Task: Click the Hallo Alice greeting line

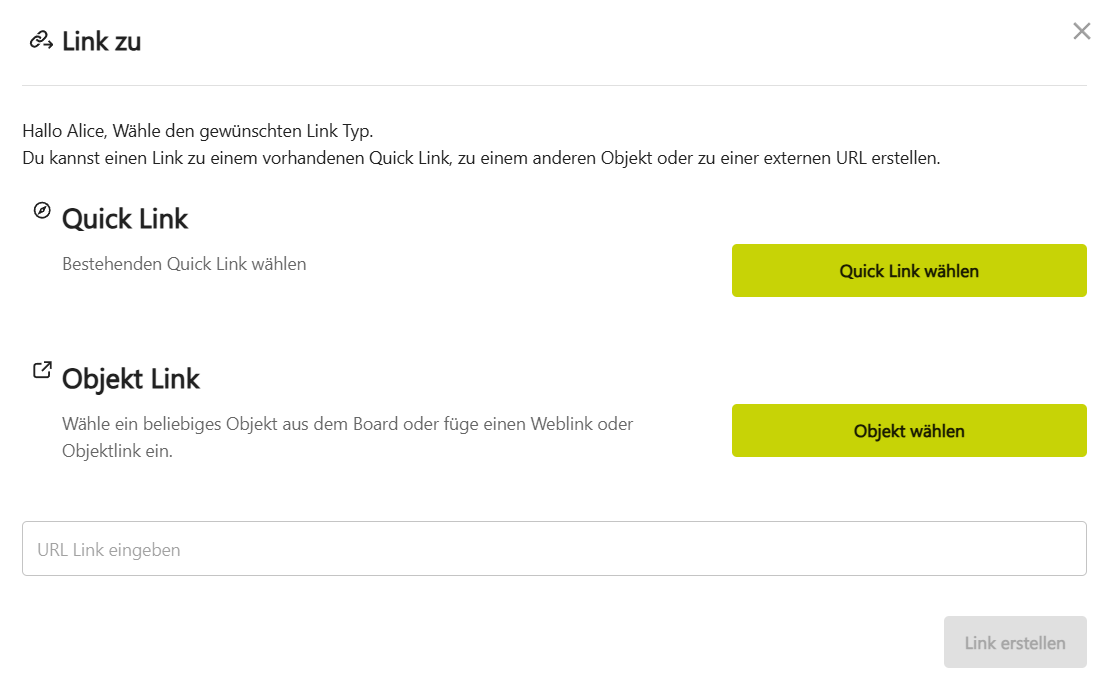Action: [x=197, y=131]
